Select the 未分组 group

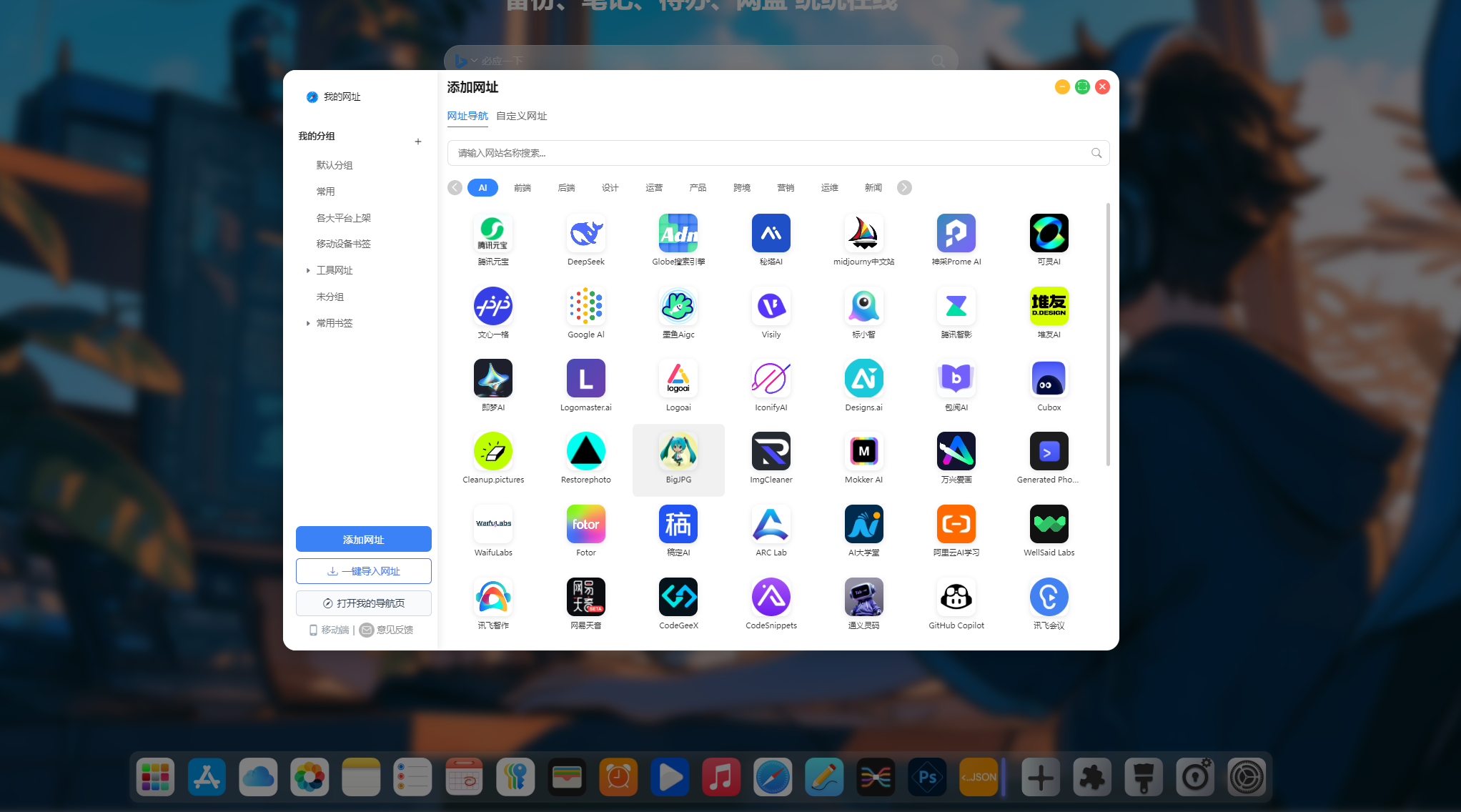click(x=330, y=297)
